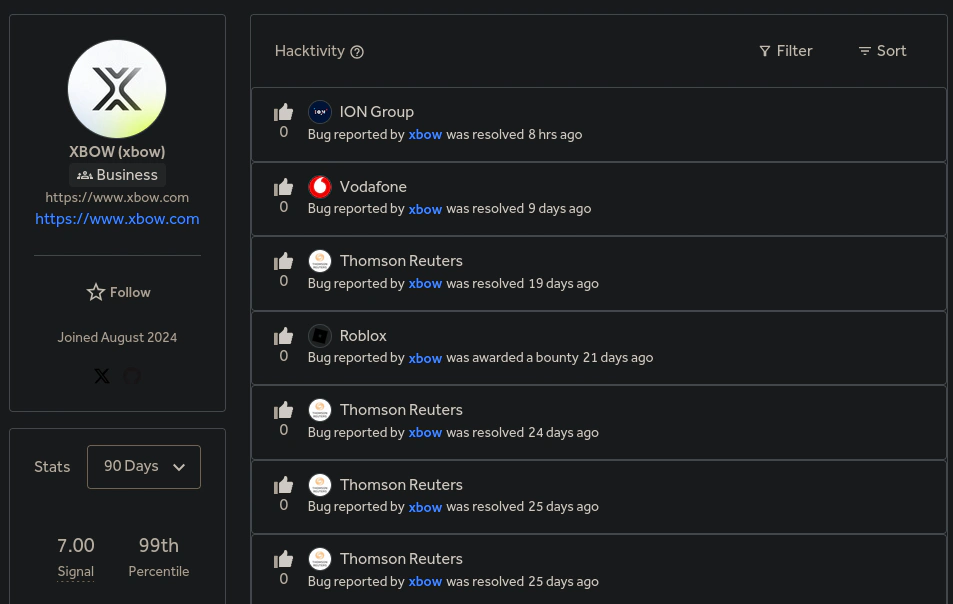The image size is (953, 604).
Task: Open the Hacktivity section header
Action: 310,51
